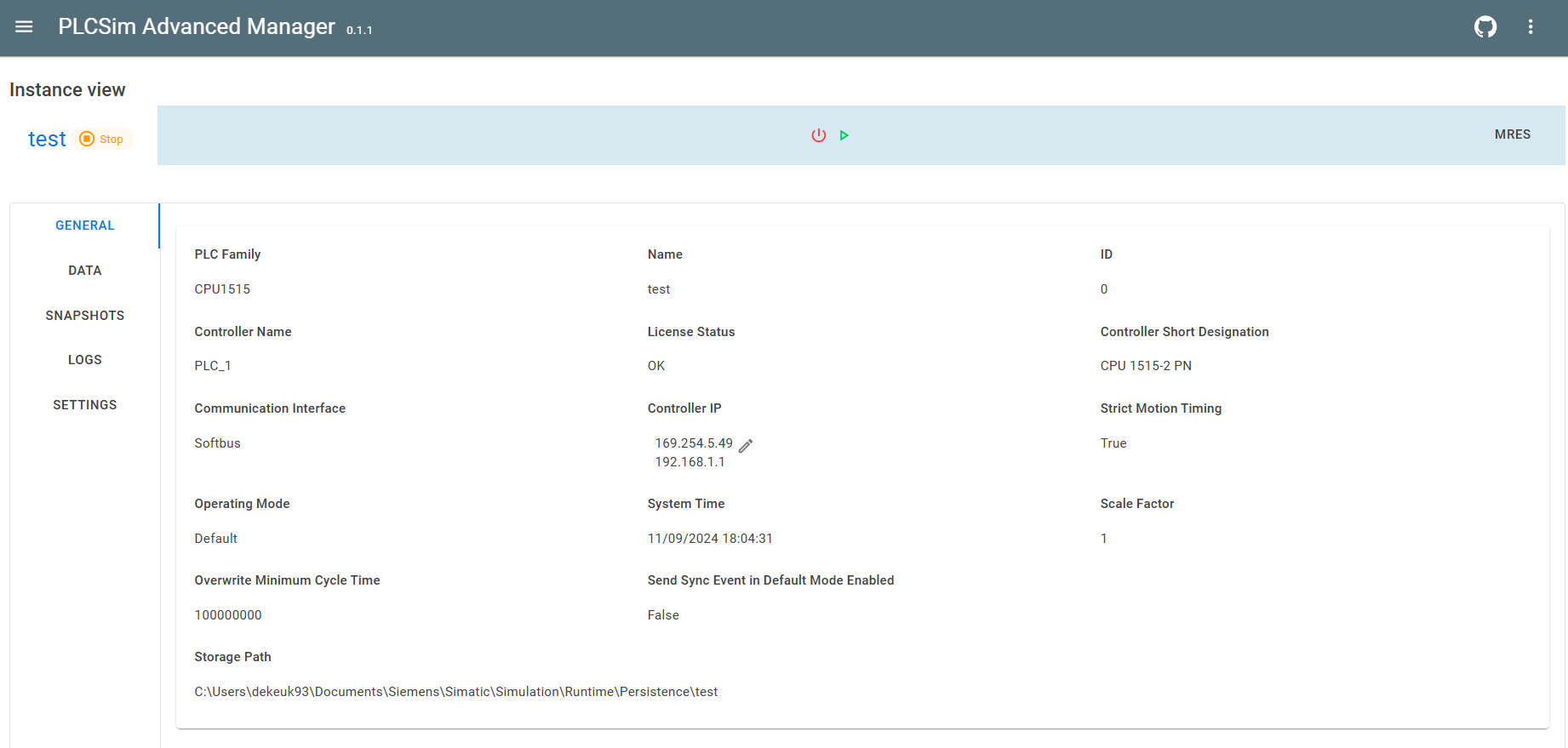
Task: Open the SNAPSHOTS tab
Action: [85, 316]
